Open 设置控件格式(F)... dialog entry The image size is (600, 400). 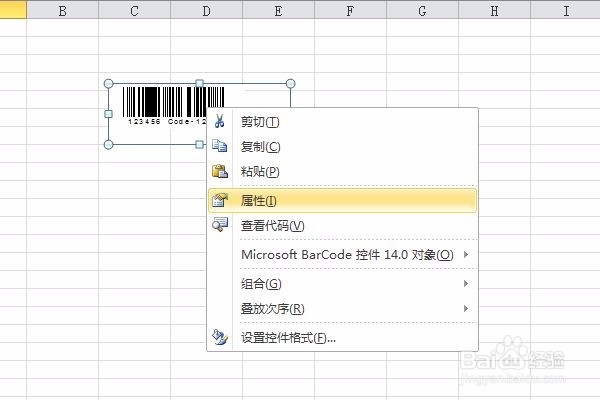pyautogui.click(x=342, y=338)
